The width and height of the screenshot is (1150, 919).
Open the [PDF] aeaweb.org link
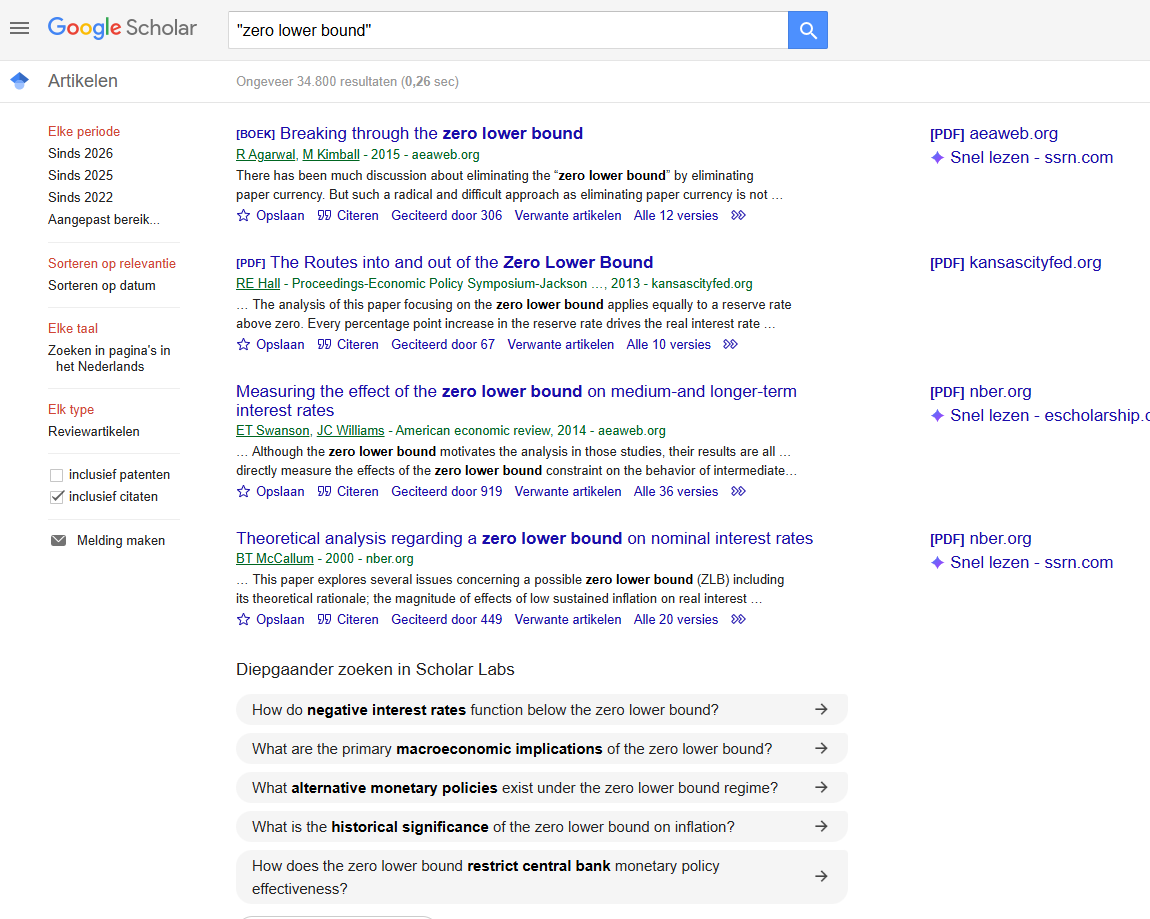pyautogui.click(x=994, y=133)
